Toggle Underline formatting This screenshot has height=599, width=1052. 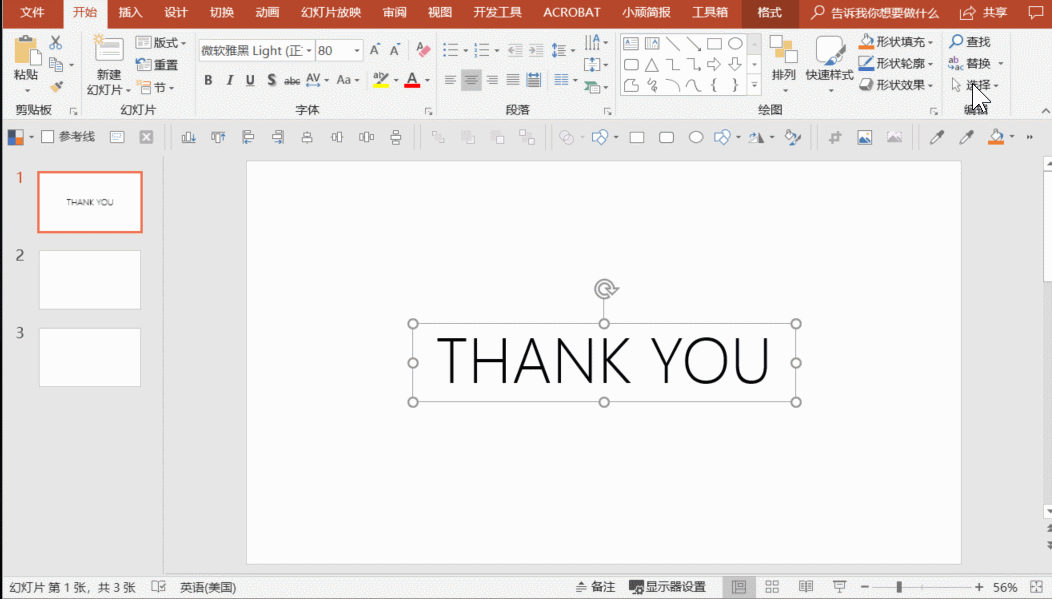[250, 80]
